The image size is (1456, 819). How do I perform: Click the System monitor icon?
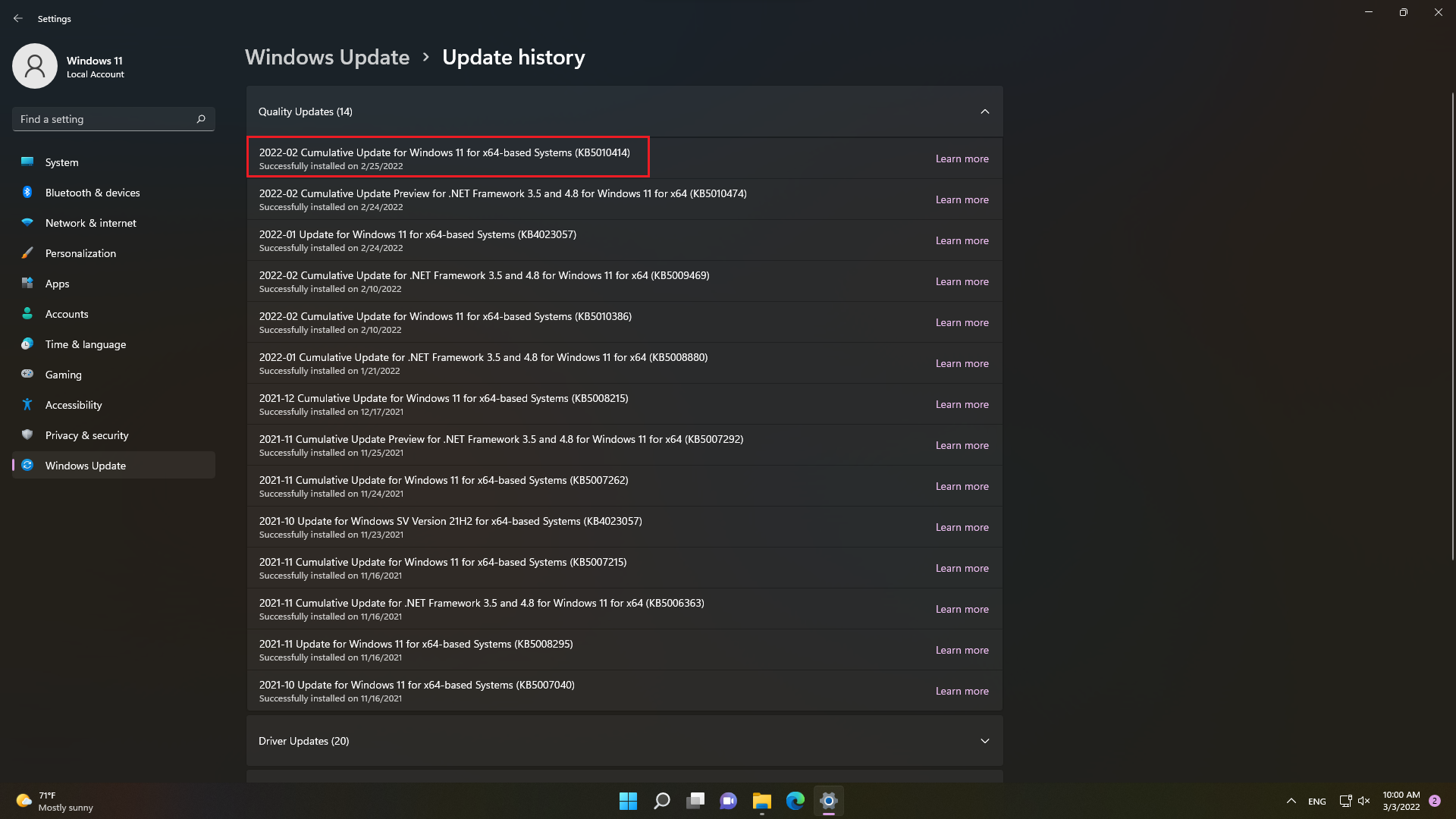pyautogui.click(x=27, y=162)
